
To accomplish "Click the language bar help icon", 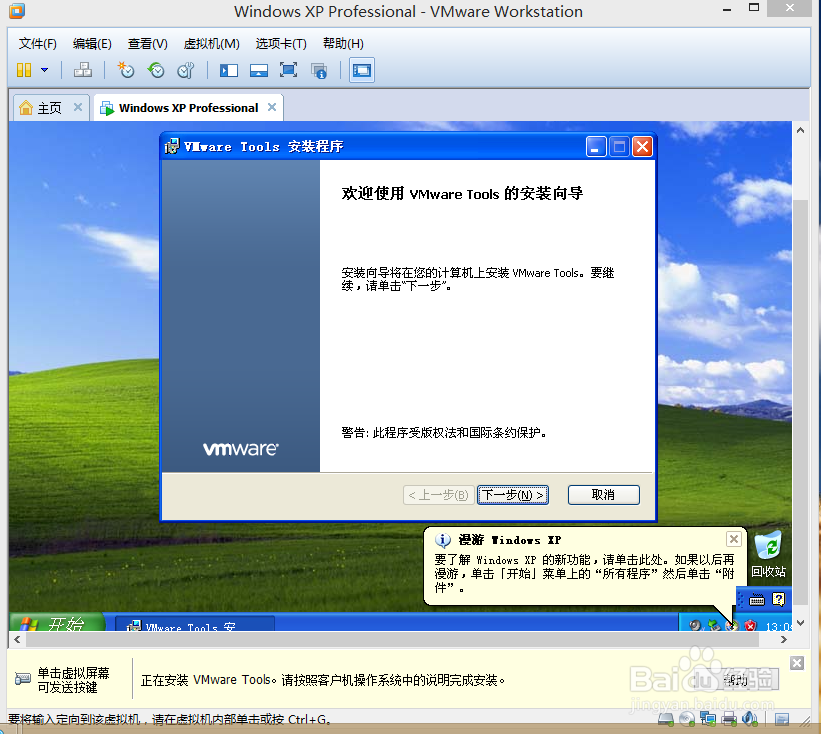I will click(779, 599).
